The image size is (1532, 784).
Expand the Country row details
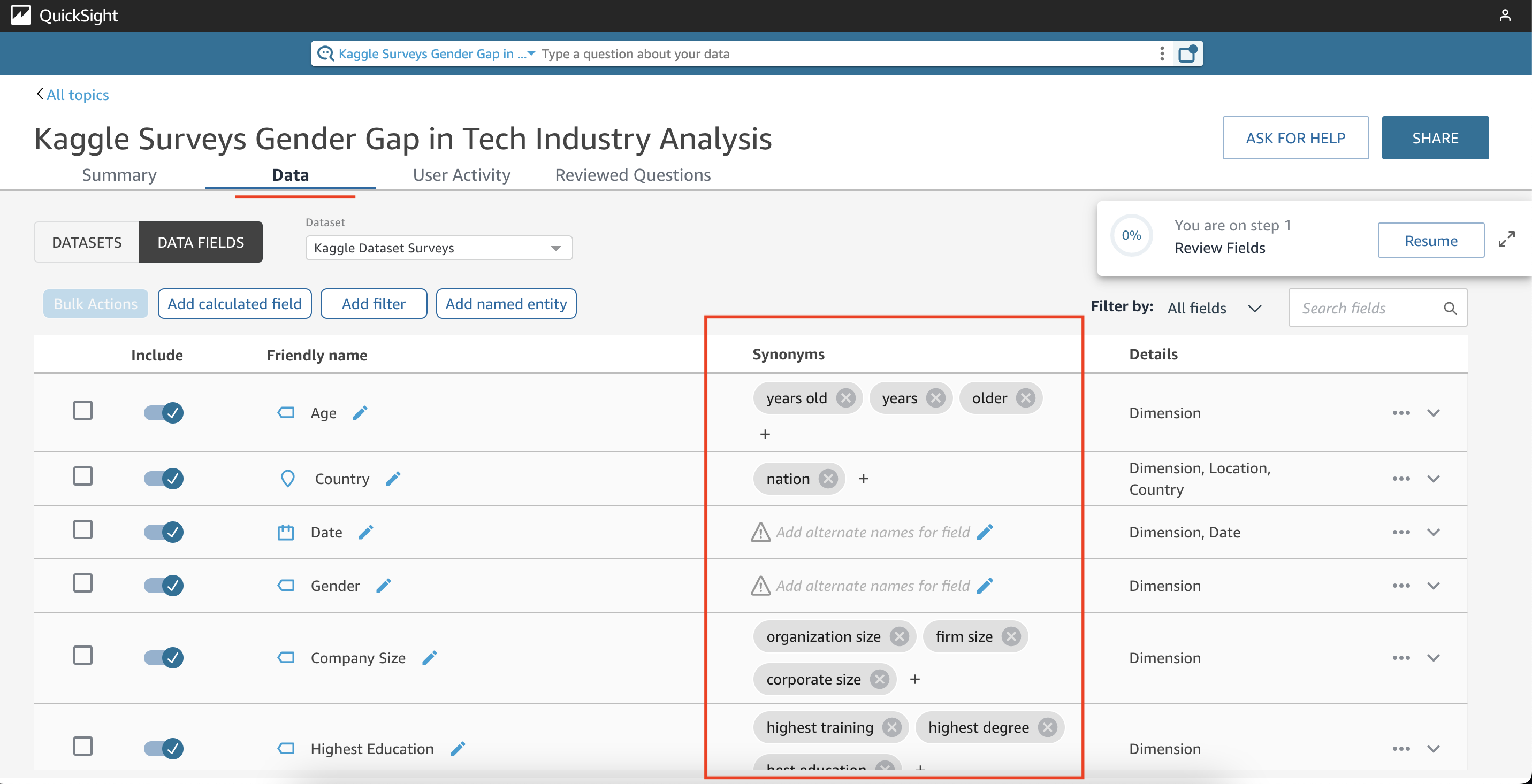click(x=1434, y=479)
